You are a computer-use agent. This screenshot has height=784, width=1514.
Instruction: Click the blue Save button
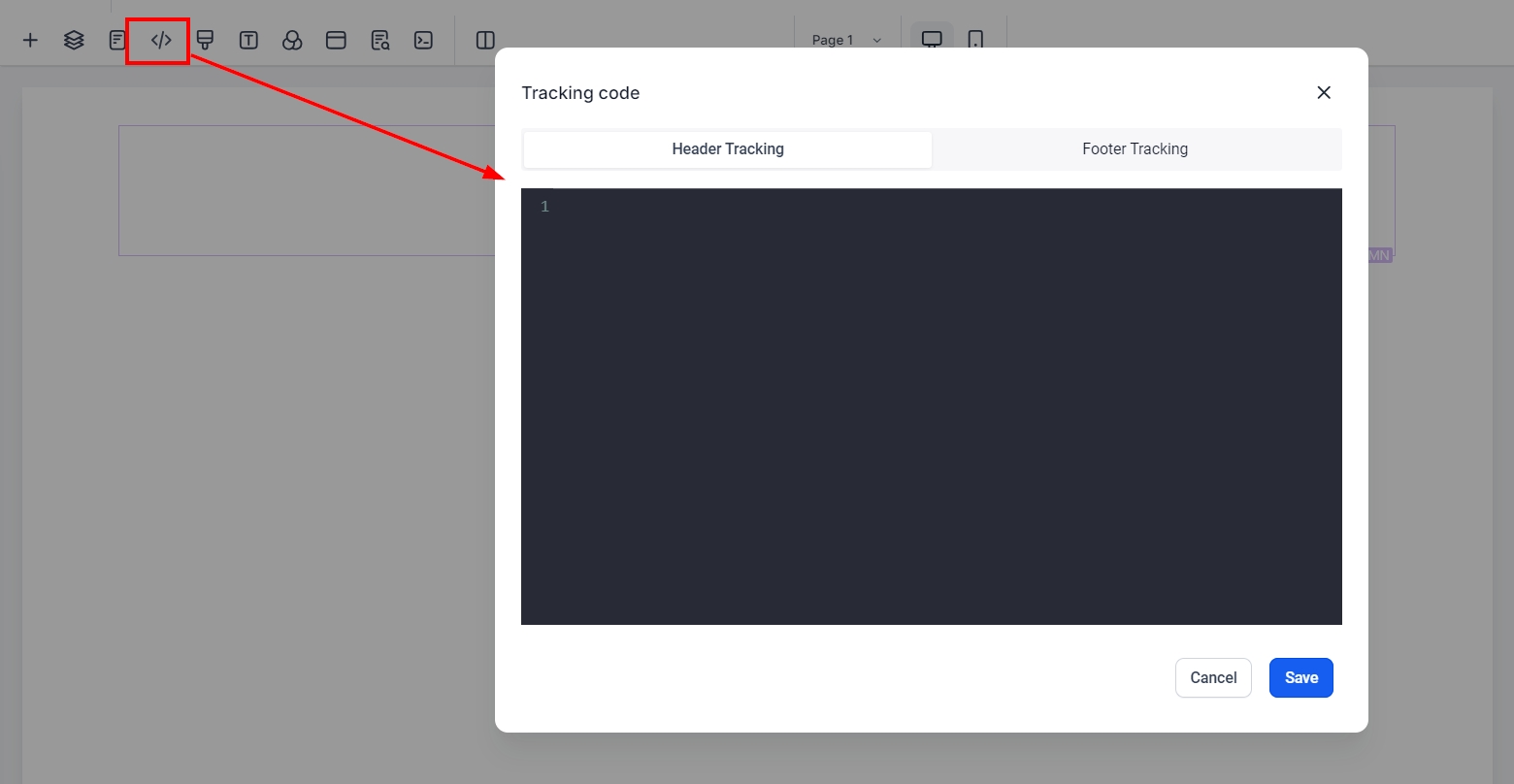coord(1300,677)
